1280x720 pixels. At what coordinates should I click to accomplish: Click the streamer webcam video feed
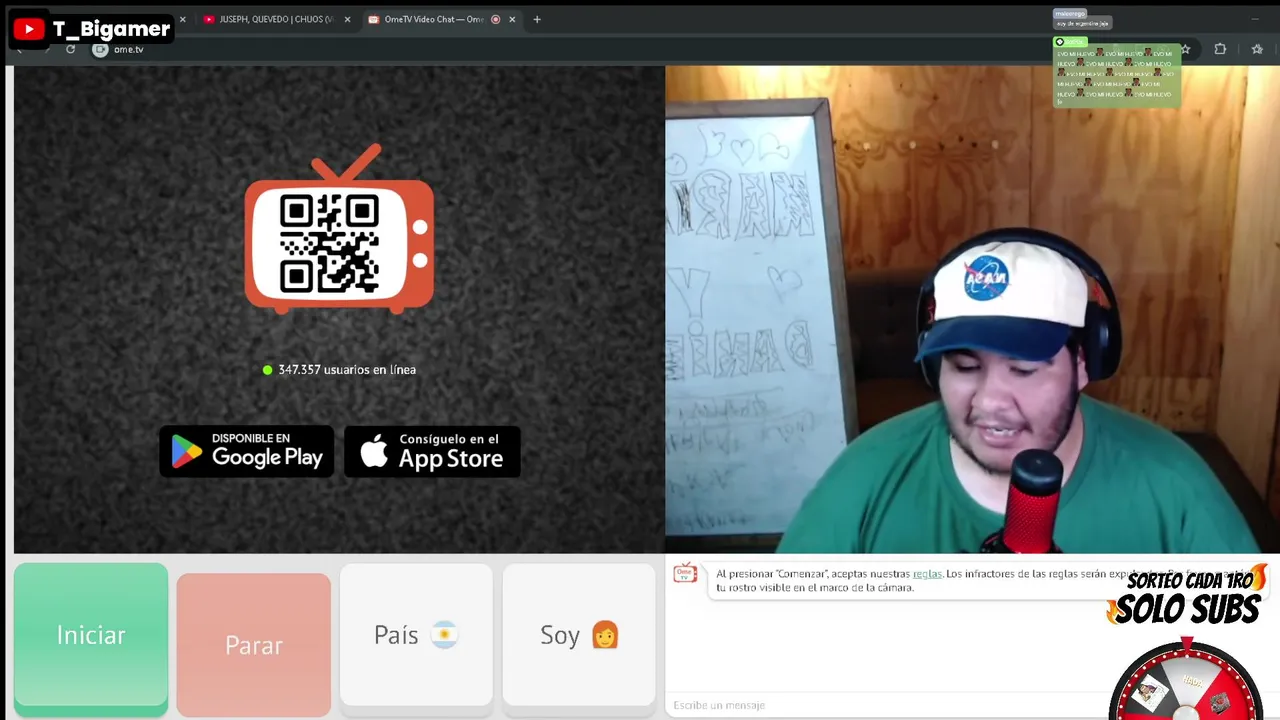[972, 309]
